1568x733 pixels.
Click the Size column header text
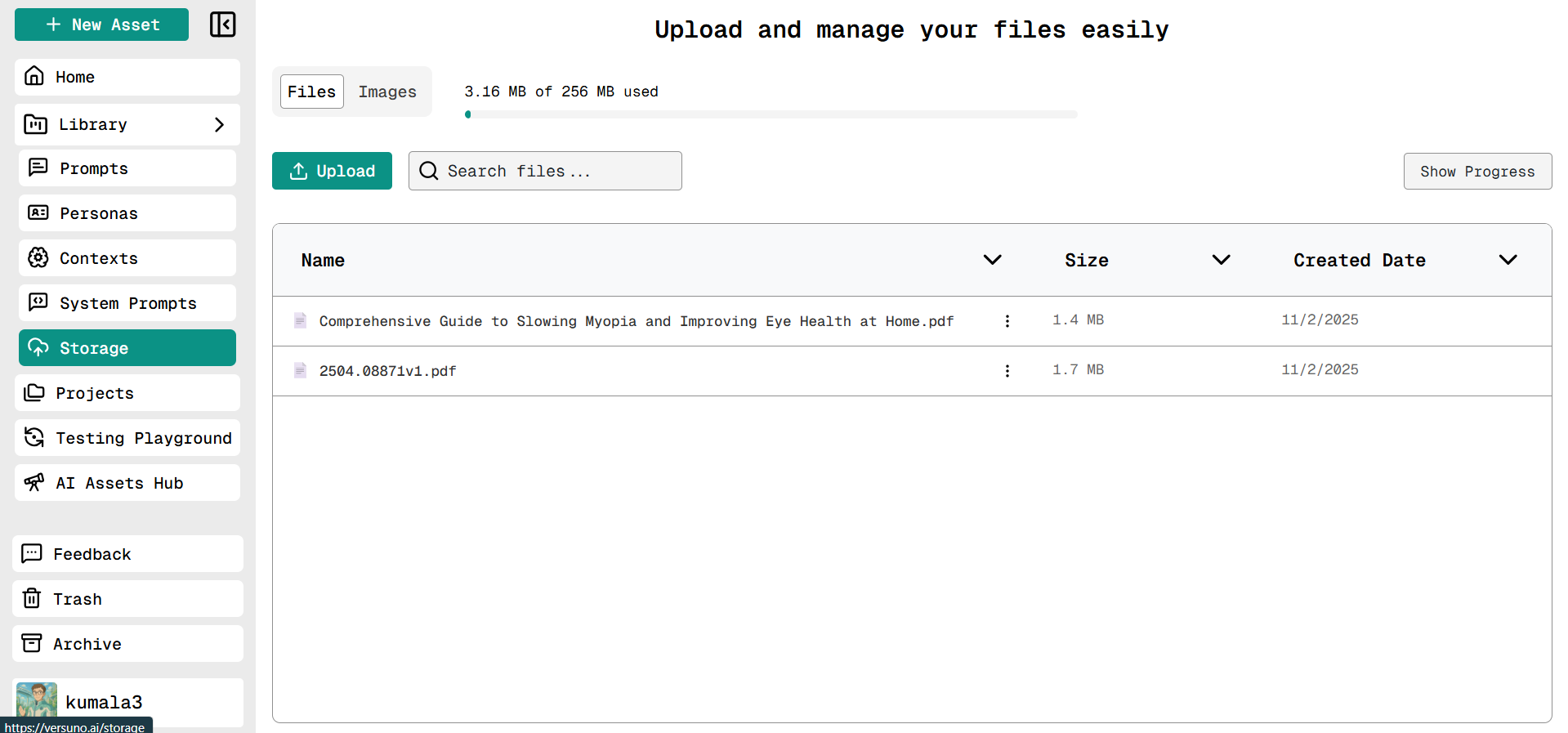pos(1087,260)
